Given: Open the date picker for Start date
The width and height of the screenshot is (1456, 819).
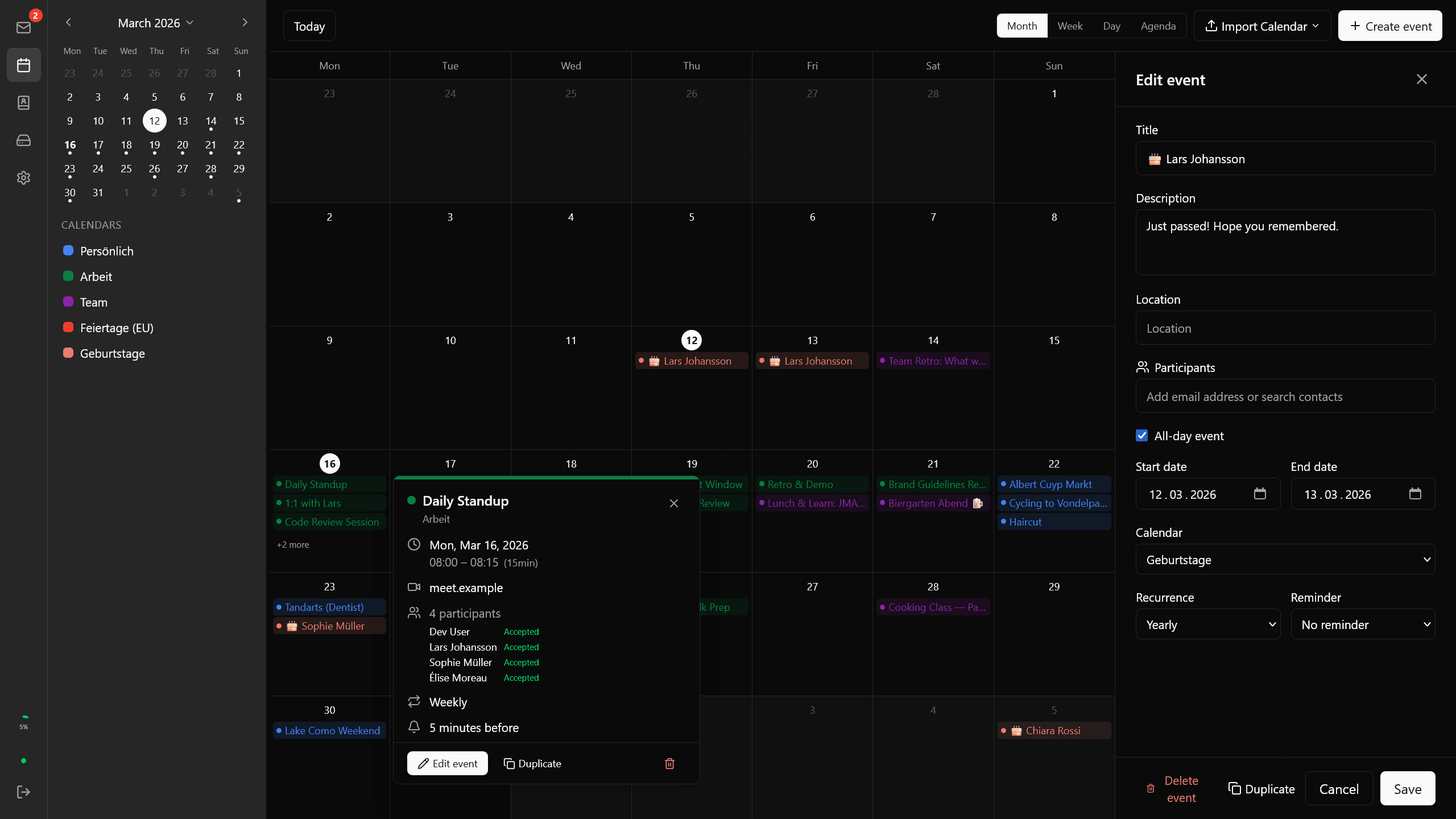Looking at the screenshot, I should 1260,494.
